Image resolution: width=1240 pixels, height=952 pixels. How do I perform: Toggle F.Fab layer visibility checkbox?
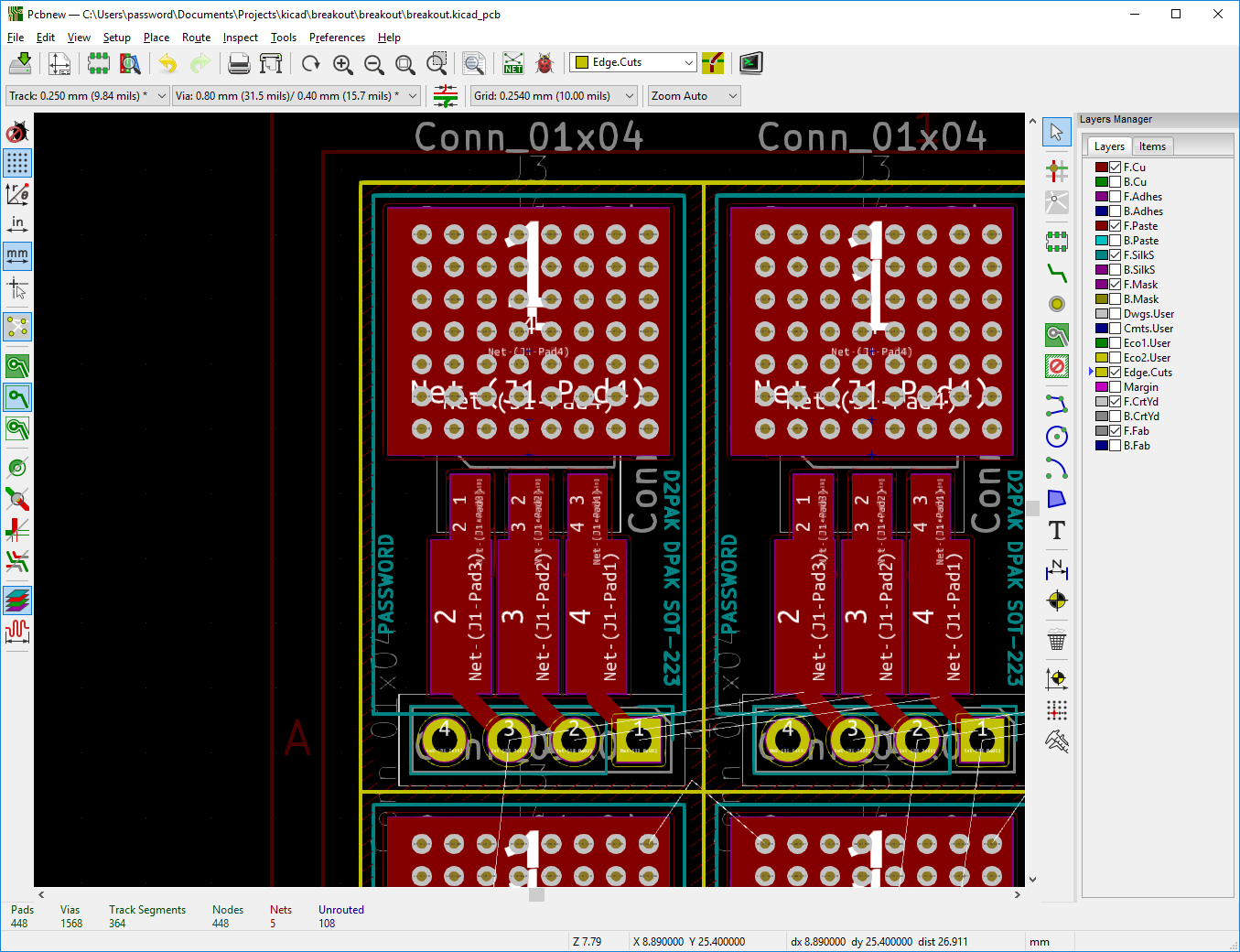point(1116,431)
